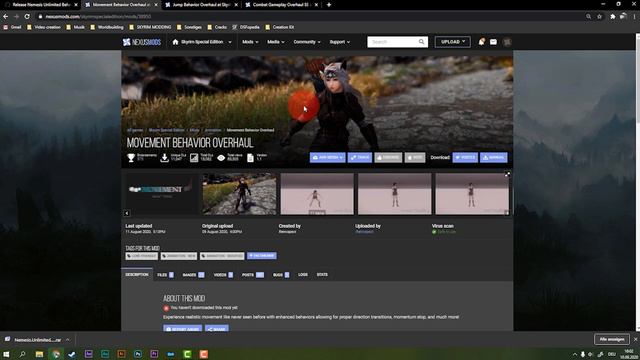Click the endorsements trophy icon
This screenshot has width=640, height=360.
pos(131,158)
